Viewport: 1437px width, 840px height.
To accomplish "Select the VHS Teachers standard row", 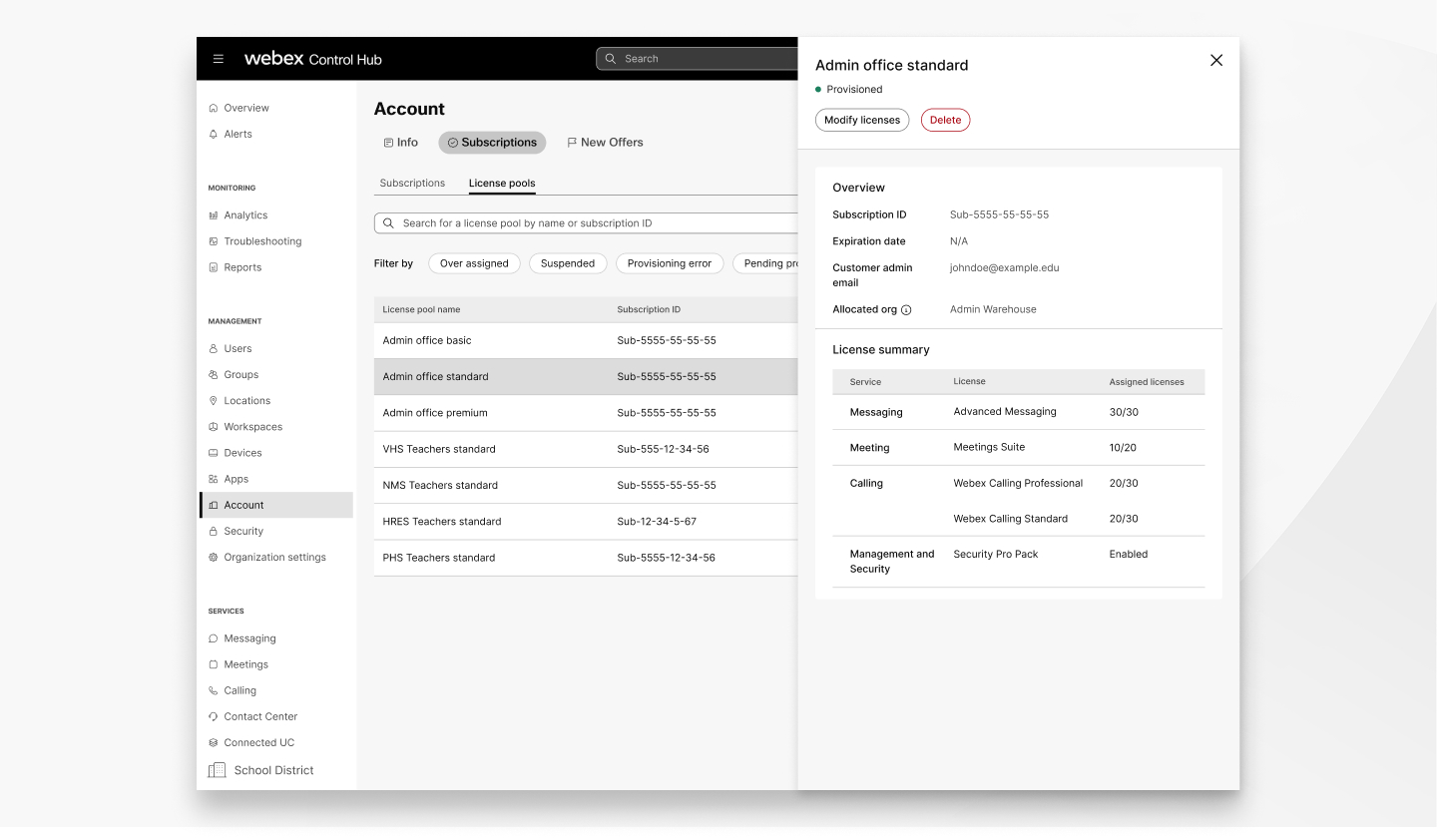I will [586, 449].
